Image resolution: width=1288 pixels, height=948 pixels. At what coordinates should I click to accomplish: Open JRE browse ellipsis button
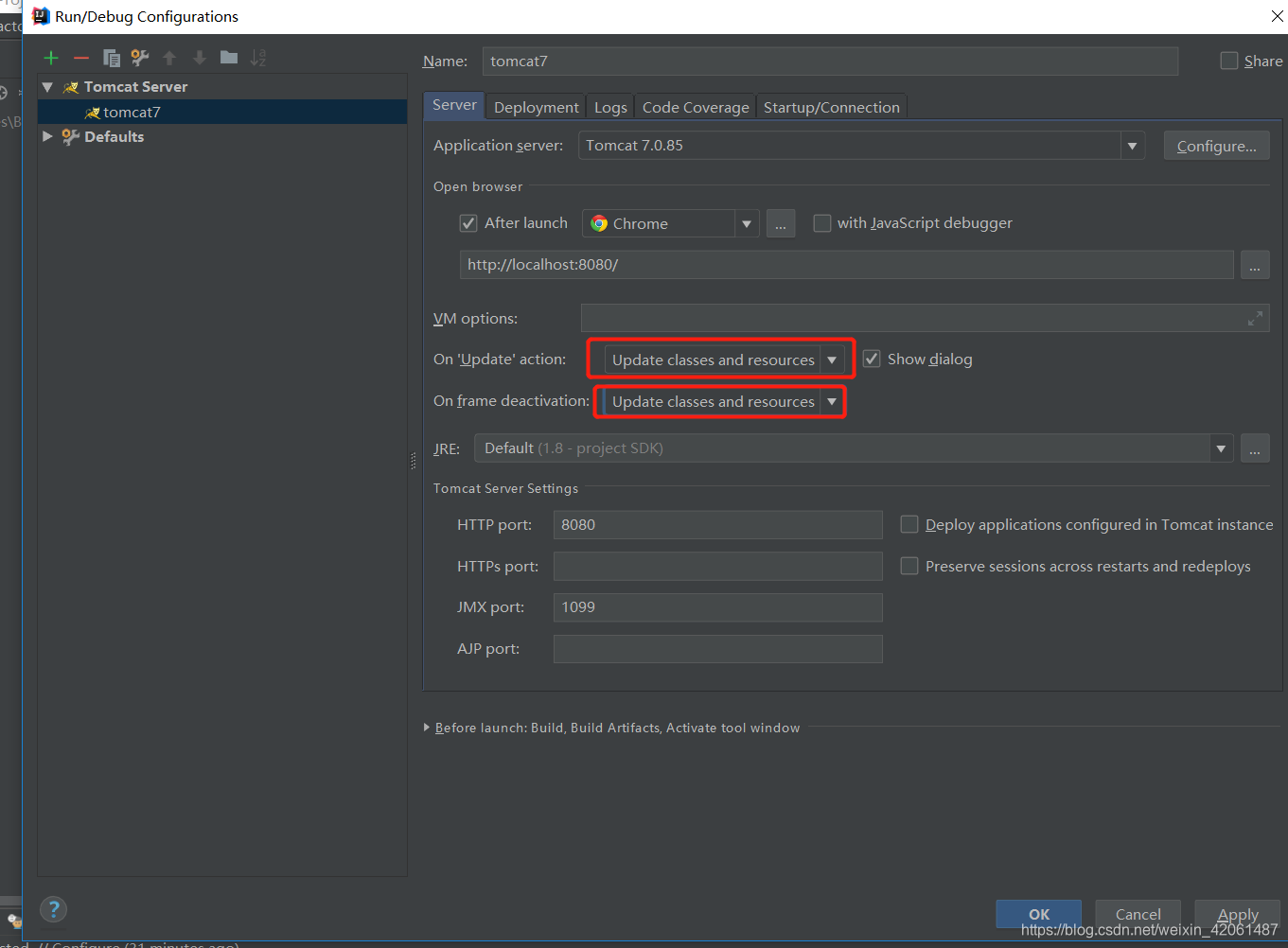click(1255, 448)
